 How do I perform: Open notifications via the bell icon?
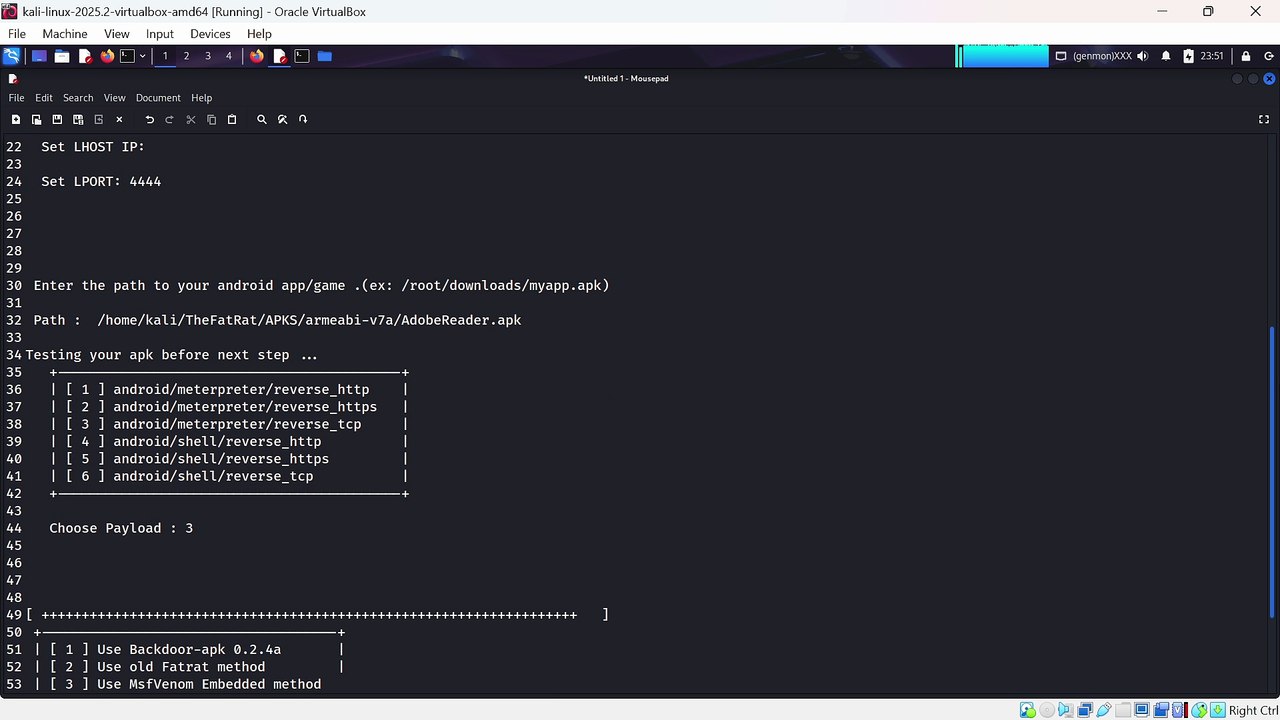click(x=1166, y=56)
